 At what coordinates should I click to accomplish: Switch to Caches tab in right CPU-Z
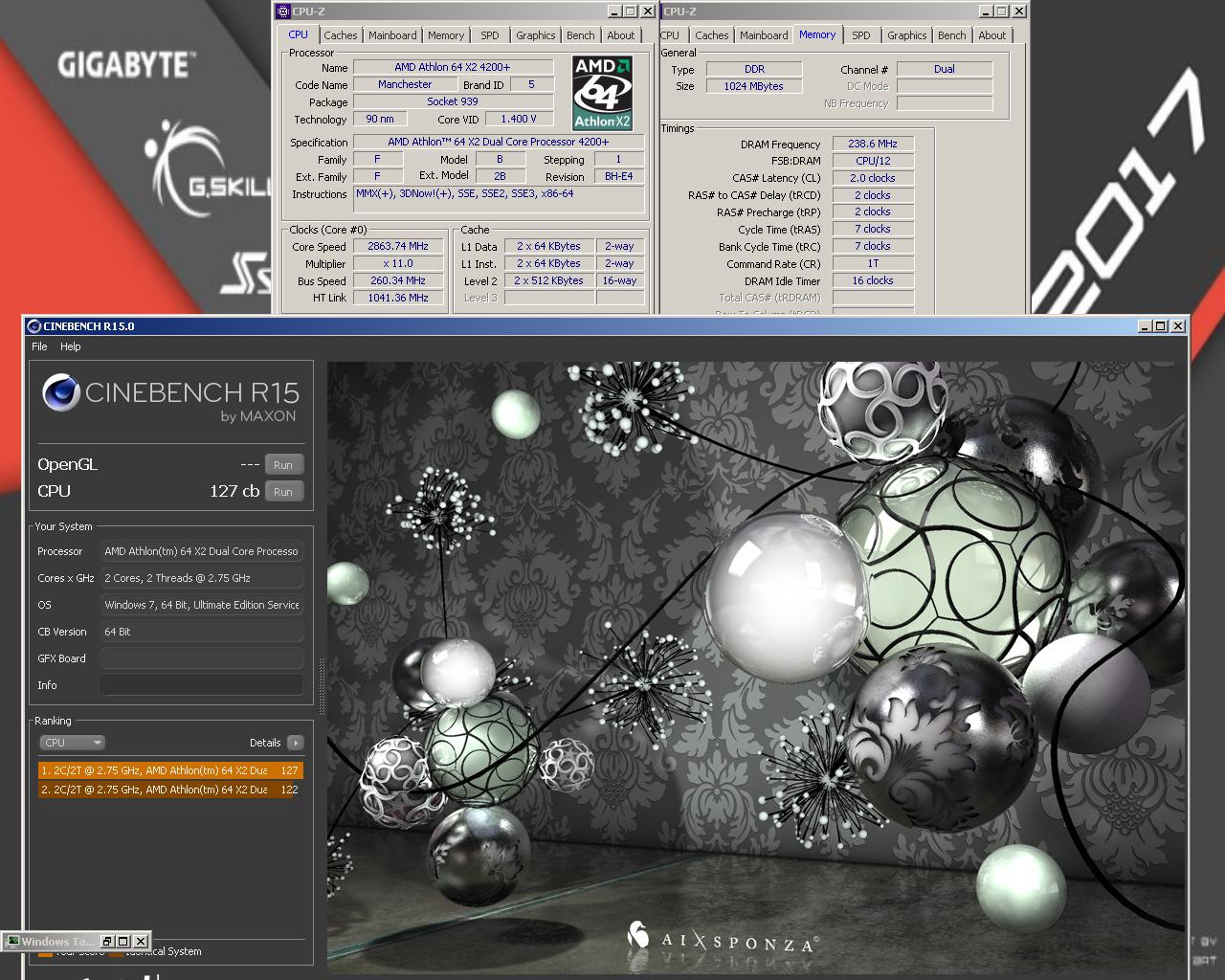[711, 35]
